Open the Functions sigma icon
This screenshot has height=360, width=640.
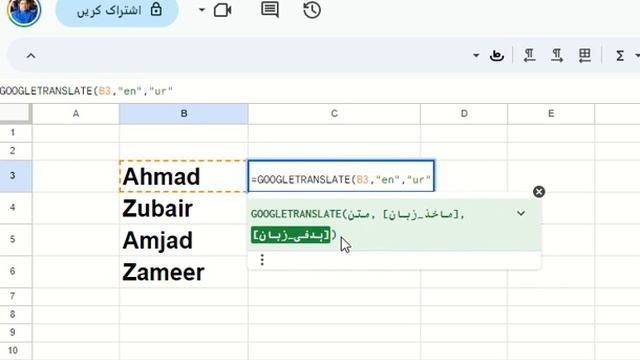[620, 56]
